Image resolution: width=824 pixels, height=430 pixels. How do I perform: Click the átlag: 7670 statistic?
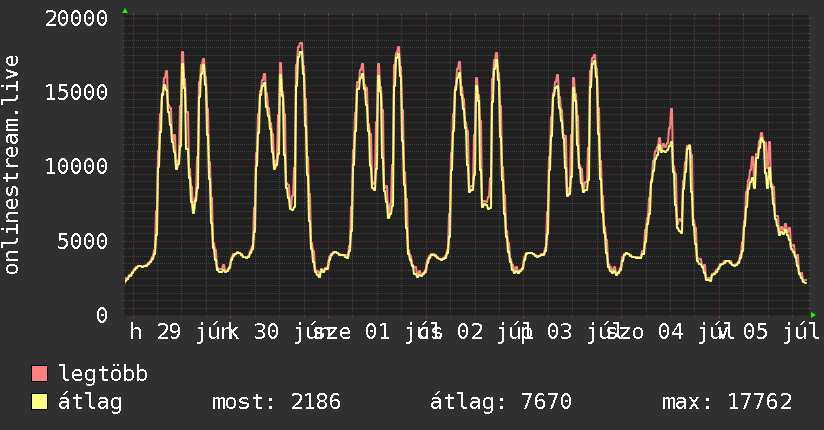click(x=501, y=402)
